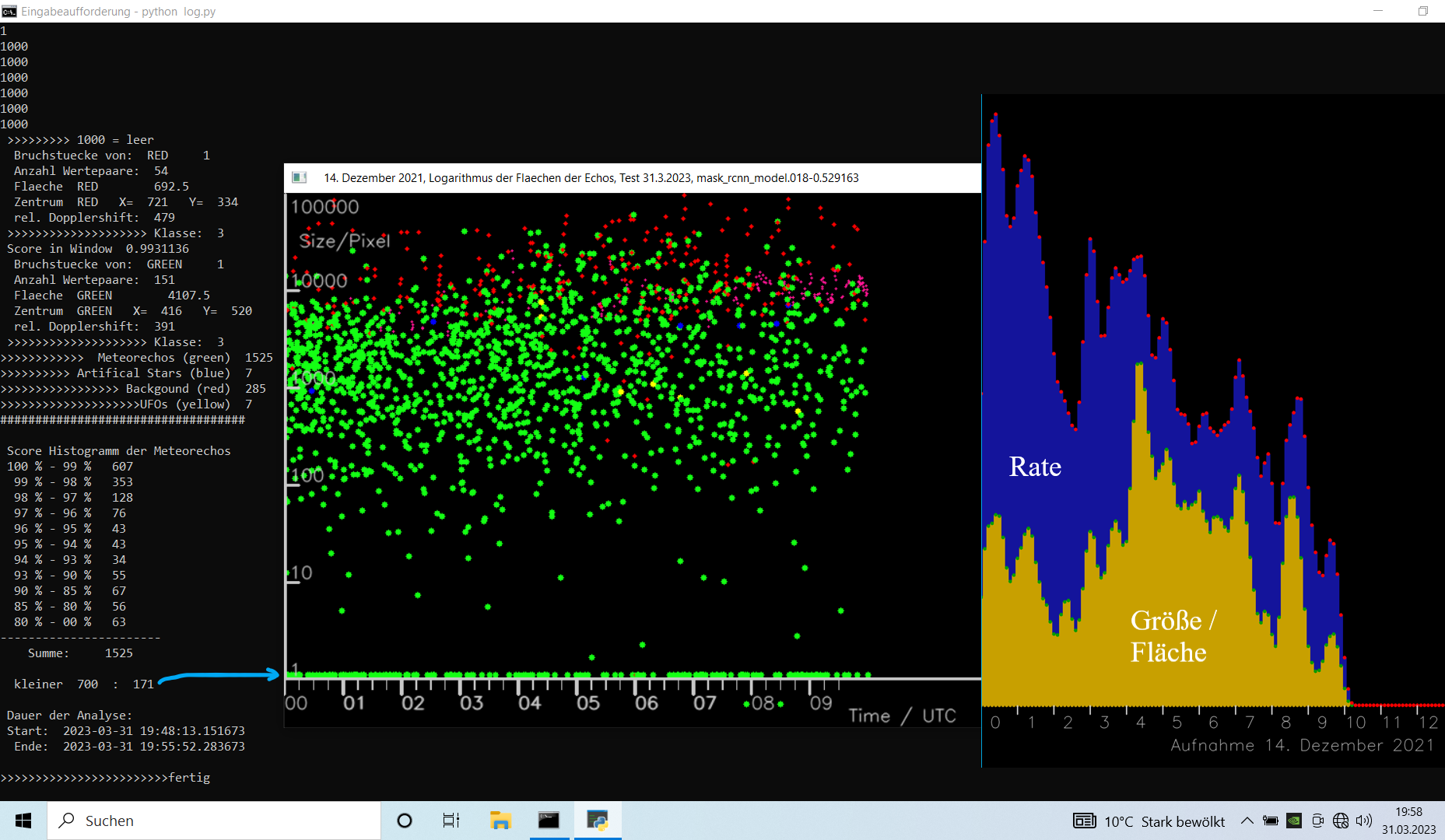Click the 'Ende: 2023-03-31 19:55:52.283673' line
This screenshot has width=1445, height=840.
129,747
